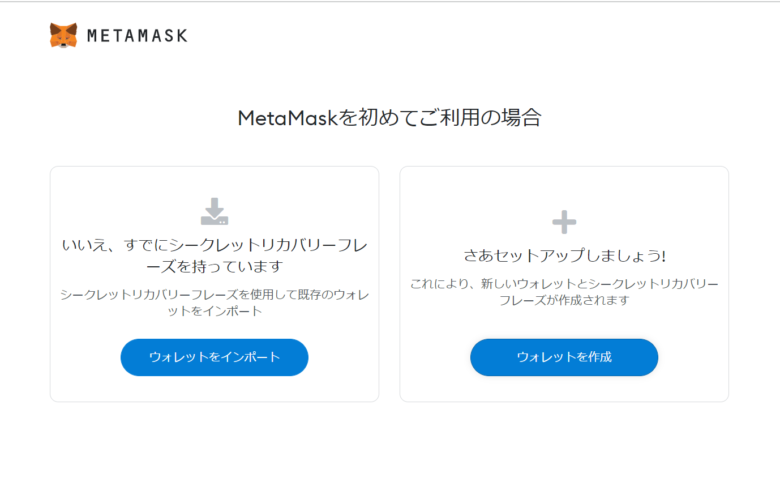Click the いいえ、すでにシークレットリカバリーフレーズ title
780x490 pixels.
pyautogui.click(x=214, y=256)
